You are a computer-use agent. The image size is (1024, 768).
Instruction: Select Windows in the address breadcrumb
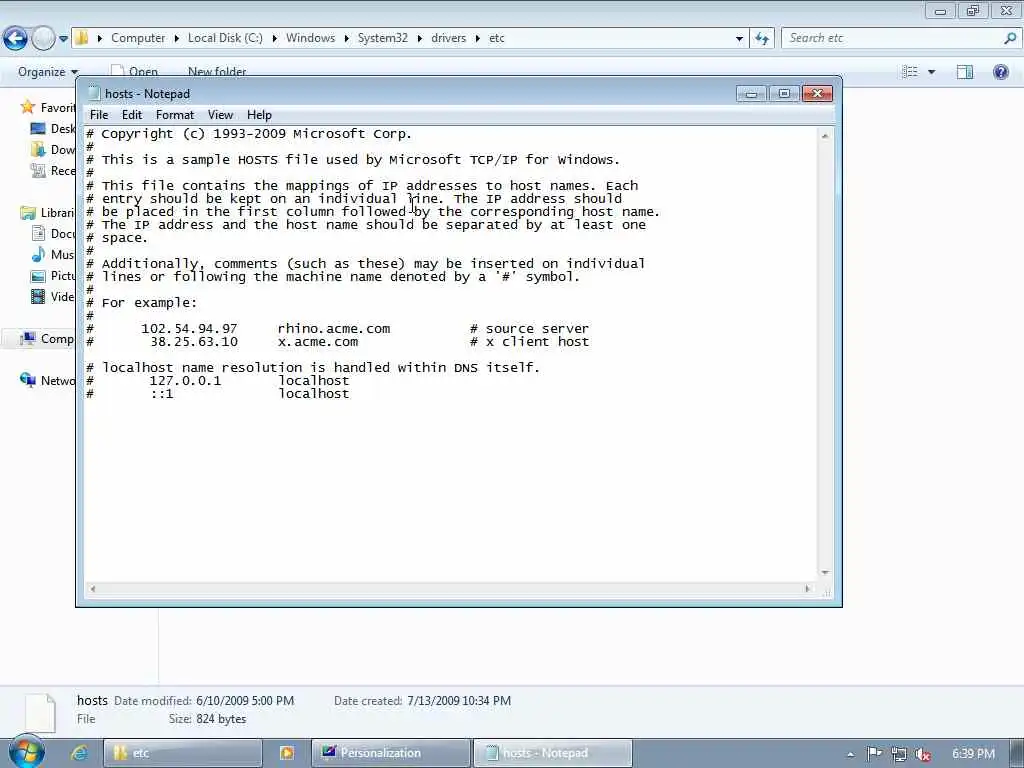pyautogui.click(x=310, y=38)
